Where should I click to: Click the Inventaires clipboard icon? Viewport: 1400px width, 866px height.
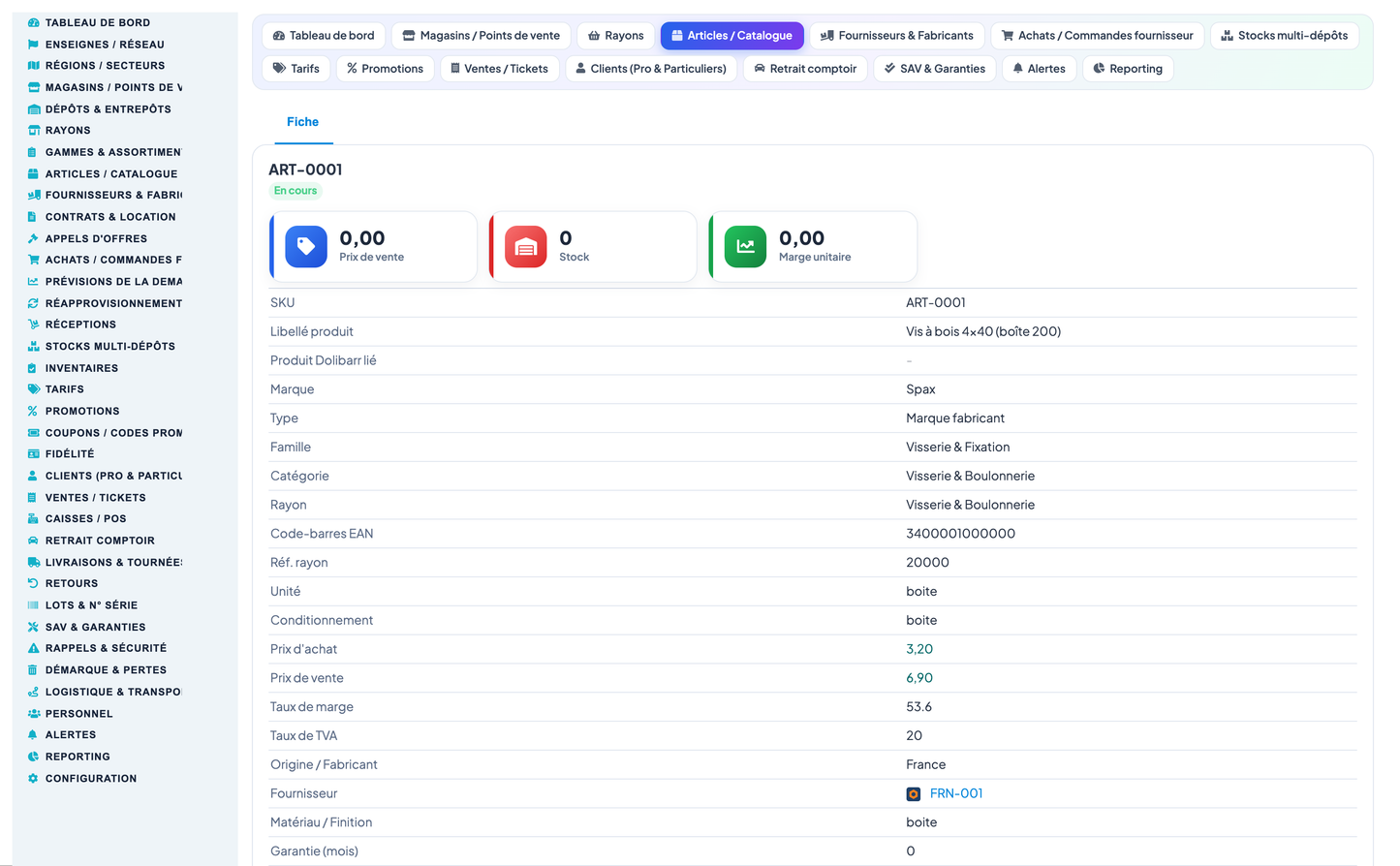(x=34, y=368)
